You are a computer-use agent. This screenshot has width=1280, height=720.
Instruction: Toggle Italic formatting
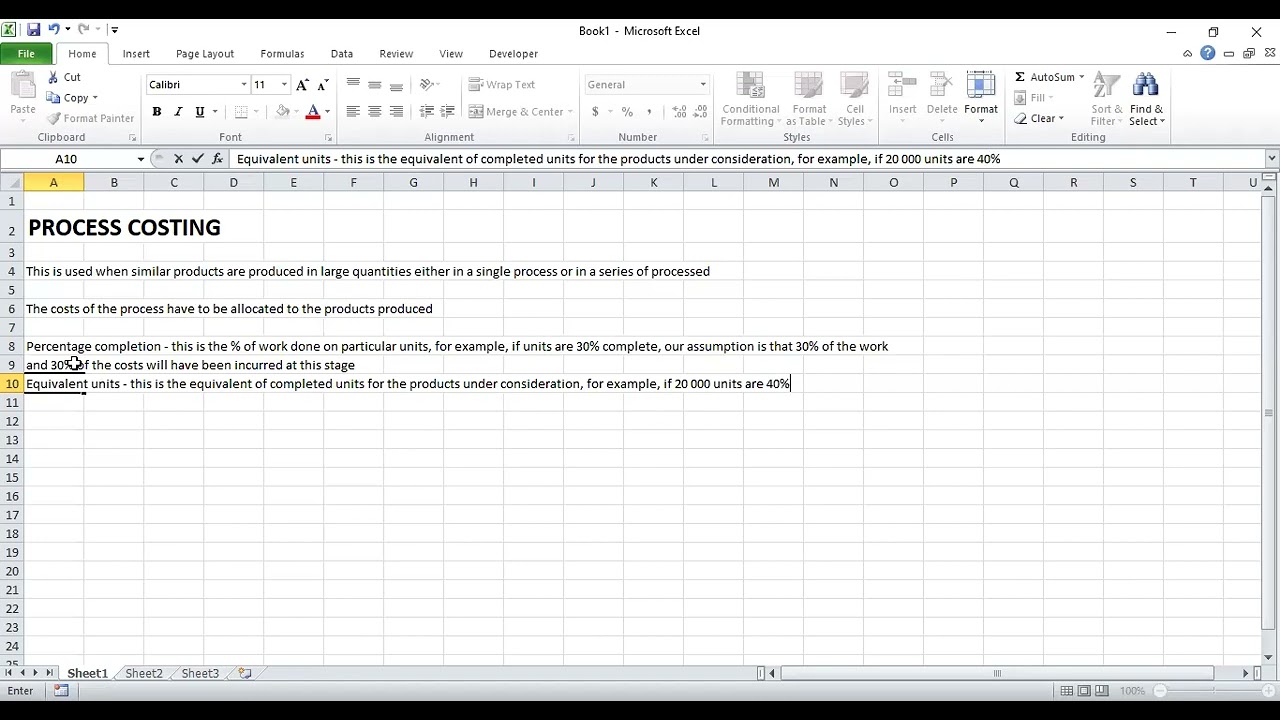(178, 112)
